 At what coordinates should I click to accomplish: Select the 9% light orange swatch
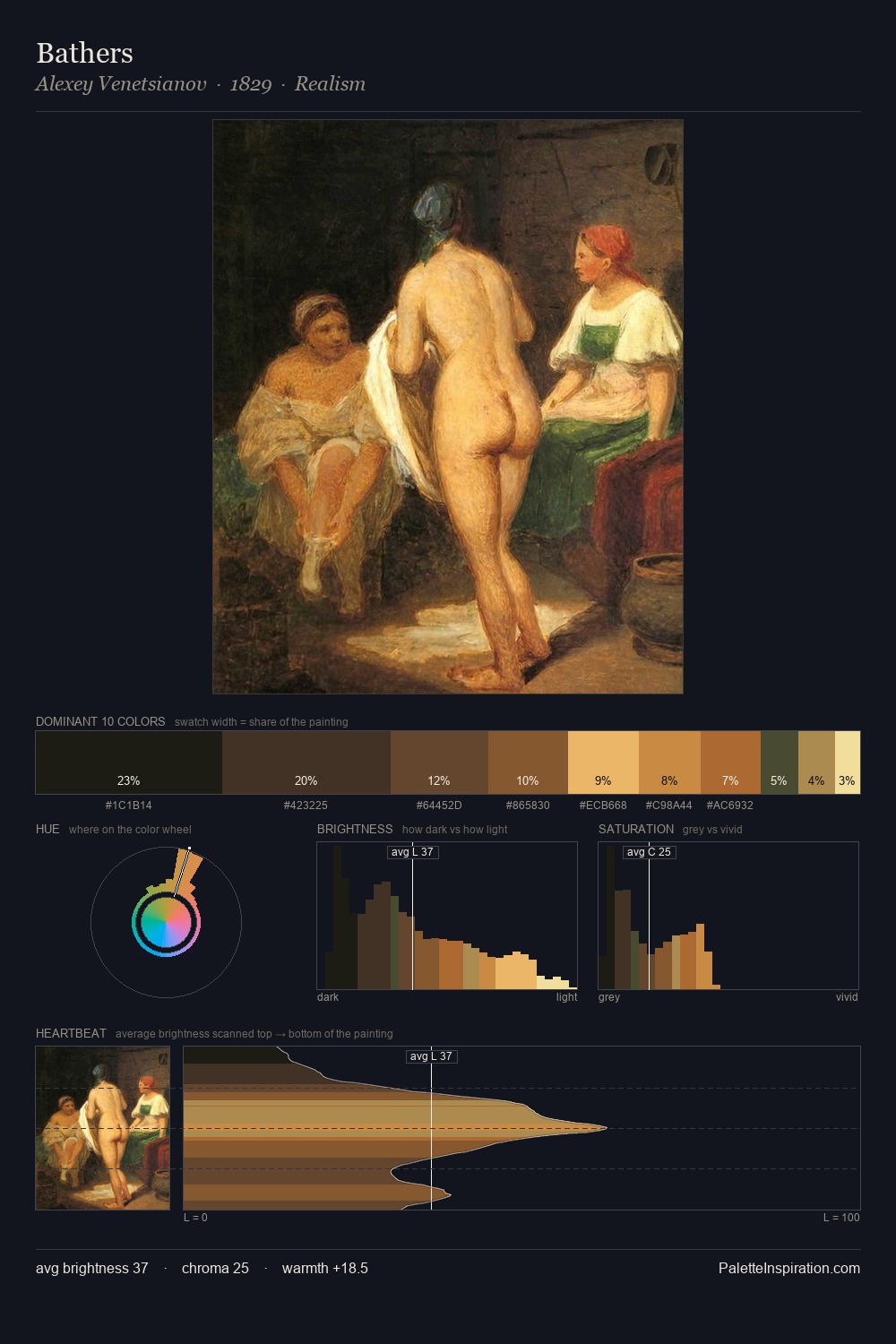(603, 762)
